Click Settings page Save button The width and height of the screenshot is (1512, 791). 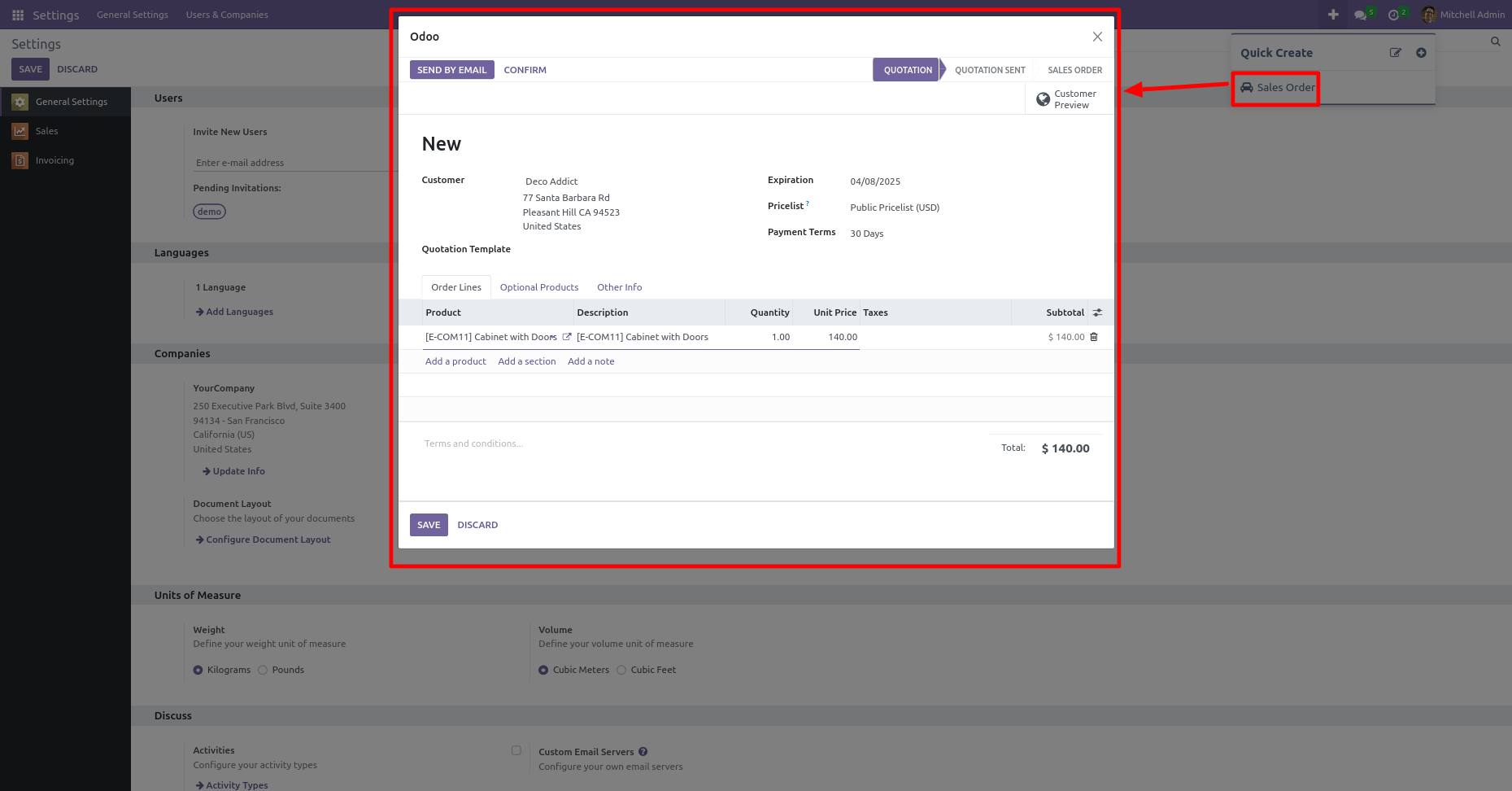tap(30, 69)
